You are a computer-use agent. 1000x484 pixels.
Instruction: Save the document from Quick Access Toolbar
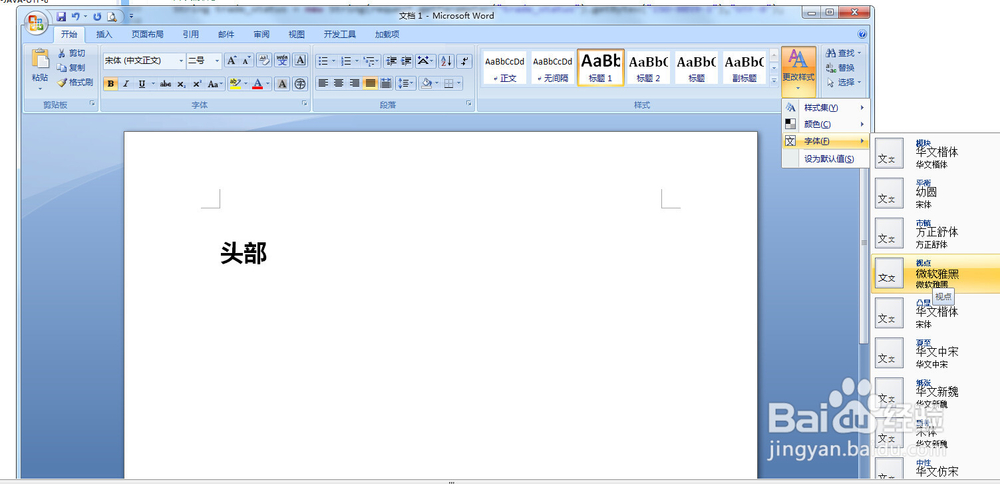pyautogui.click(x=61, y=17)
